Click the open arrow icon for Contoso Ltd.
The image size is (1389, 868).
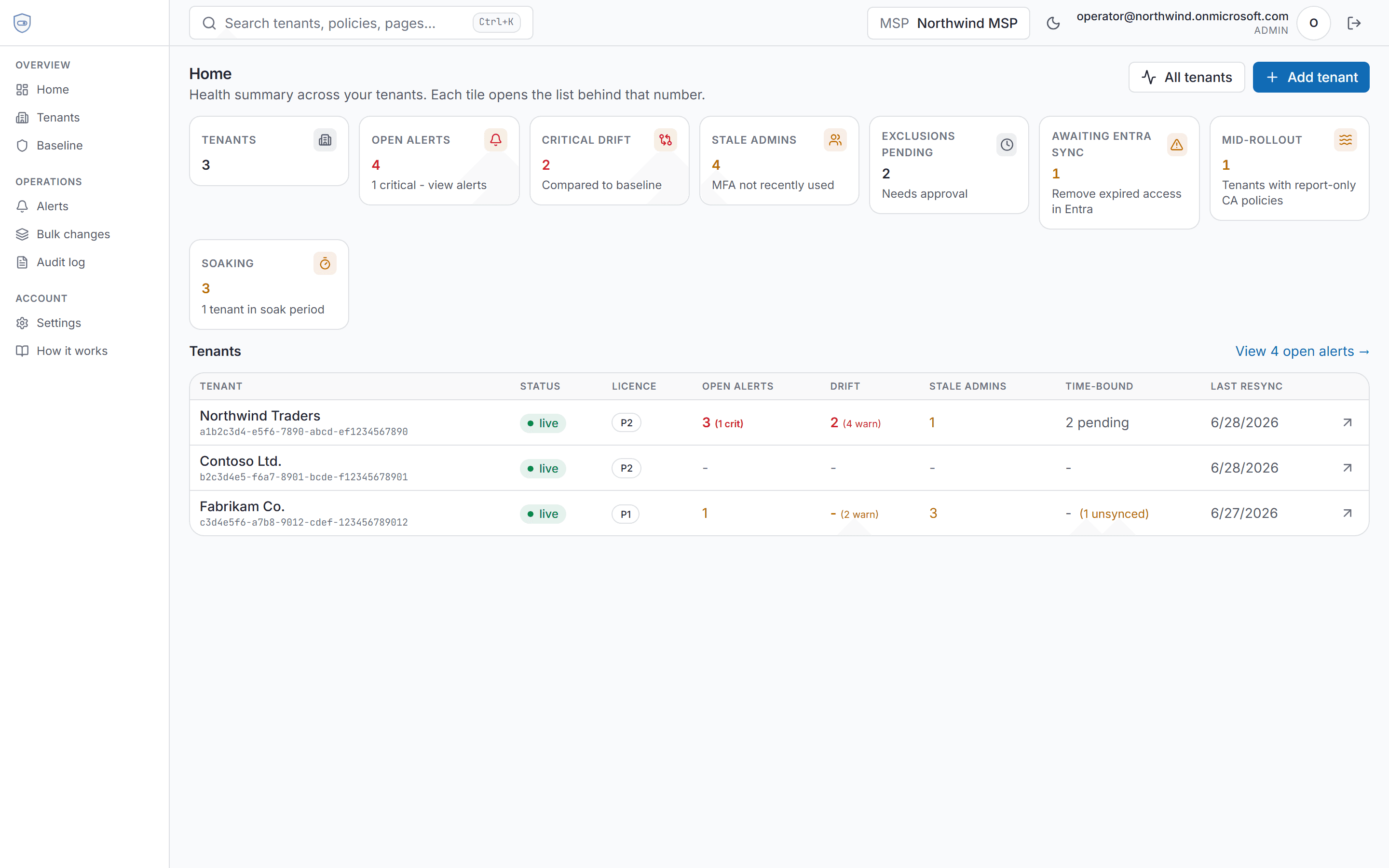1347,468
